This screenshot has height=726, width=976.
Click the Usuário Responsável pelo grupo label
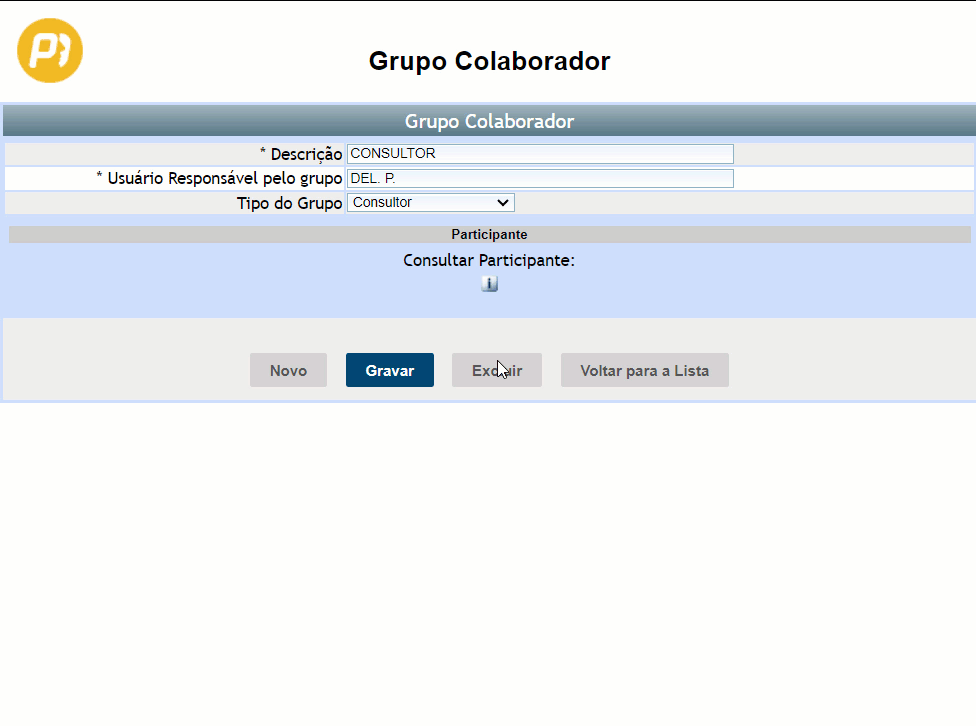click(220, 179)
